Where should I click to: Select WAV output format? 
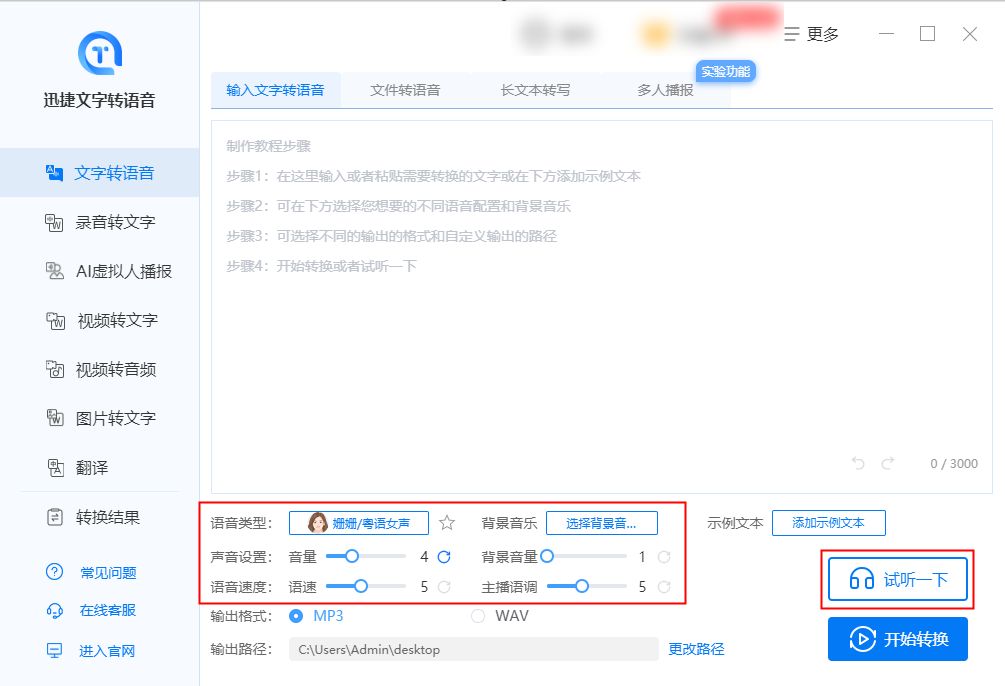pos(500,616)
